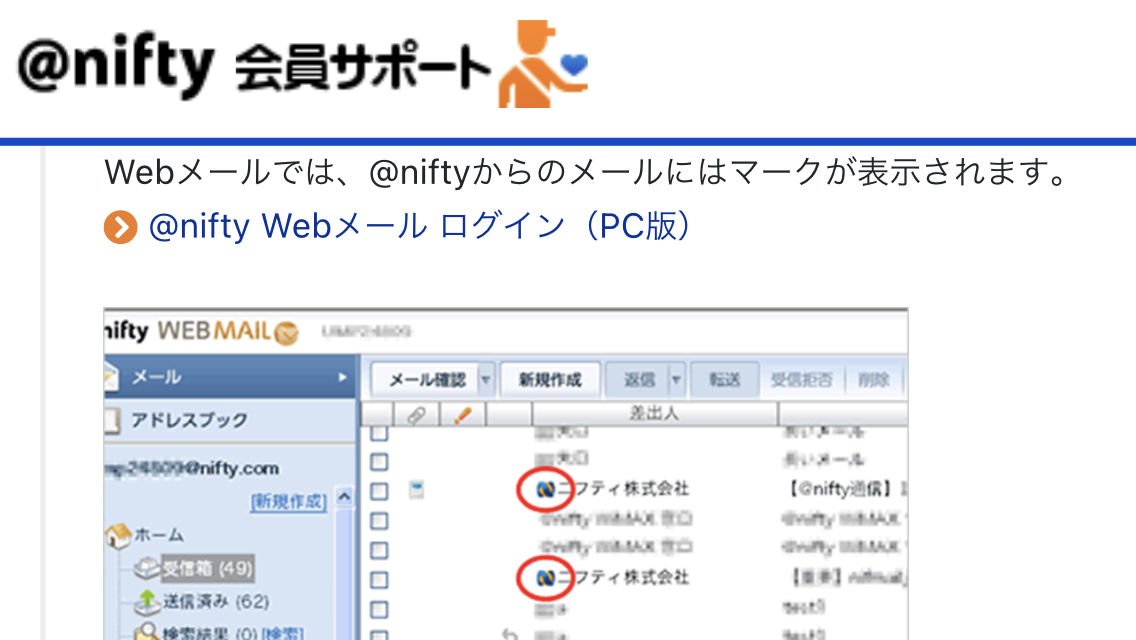Viewport: 1136px width, 640px height.
Task: Tick the checkbox in the 【重要】 ニフティ株式会社 row
Action: [x=379, y=580]
